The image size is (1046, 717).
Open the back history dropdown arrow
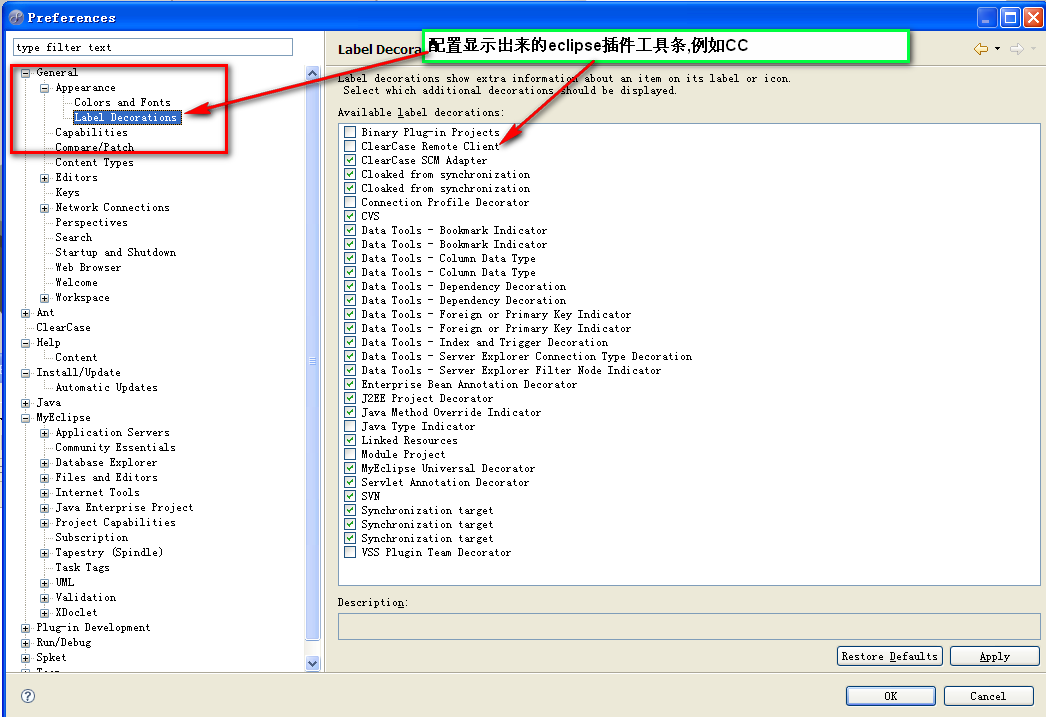(x=997, y=49)
